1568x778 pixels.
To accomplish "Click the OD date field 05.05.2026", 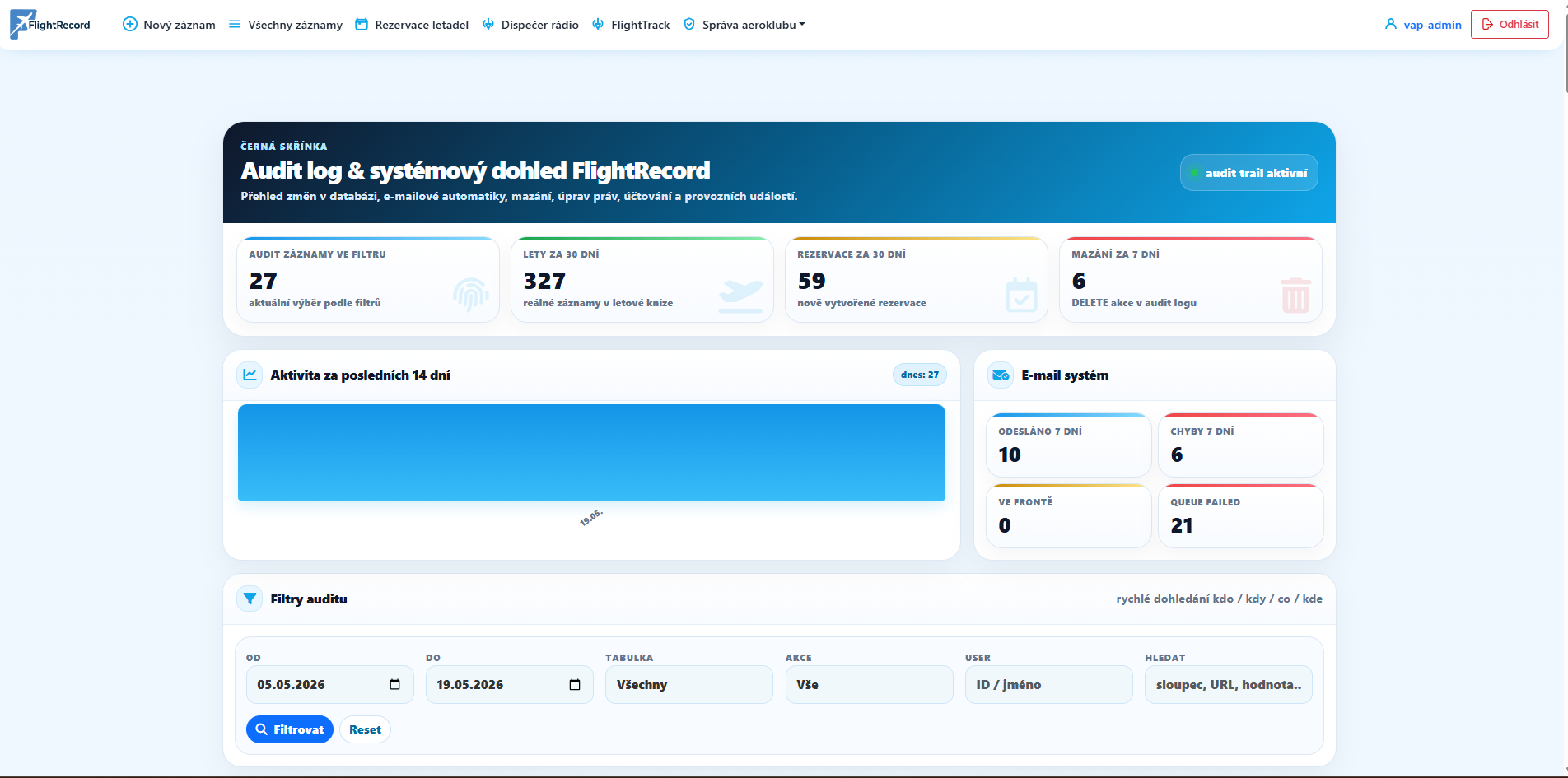I will 329,685.
